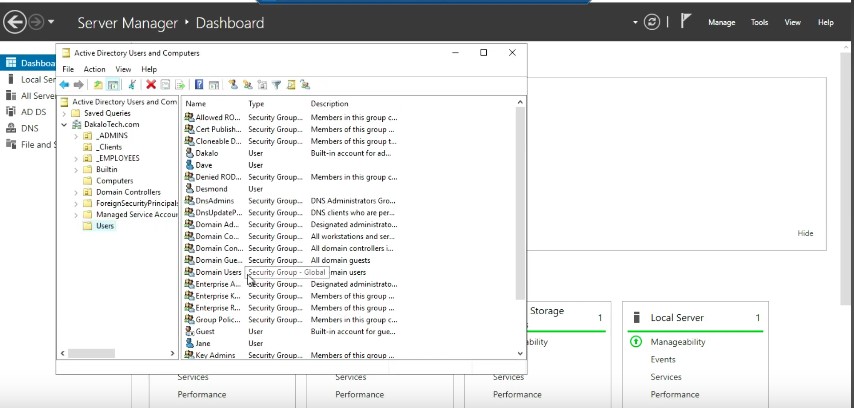Viewport: 854px width, 408px height.
Task: Open the Server Manager View menu
Action: pos(792,22)
